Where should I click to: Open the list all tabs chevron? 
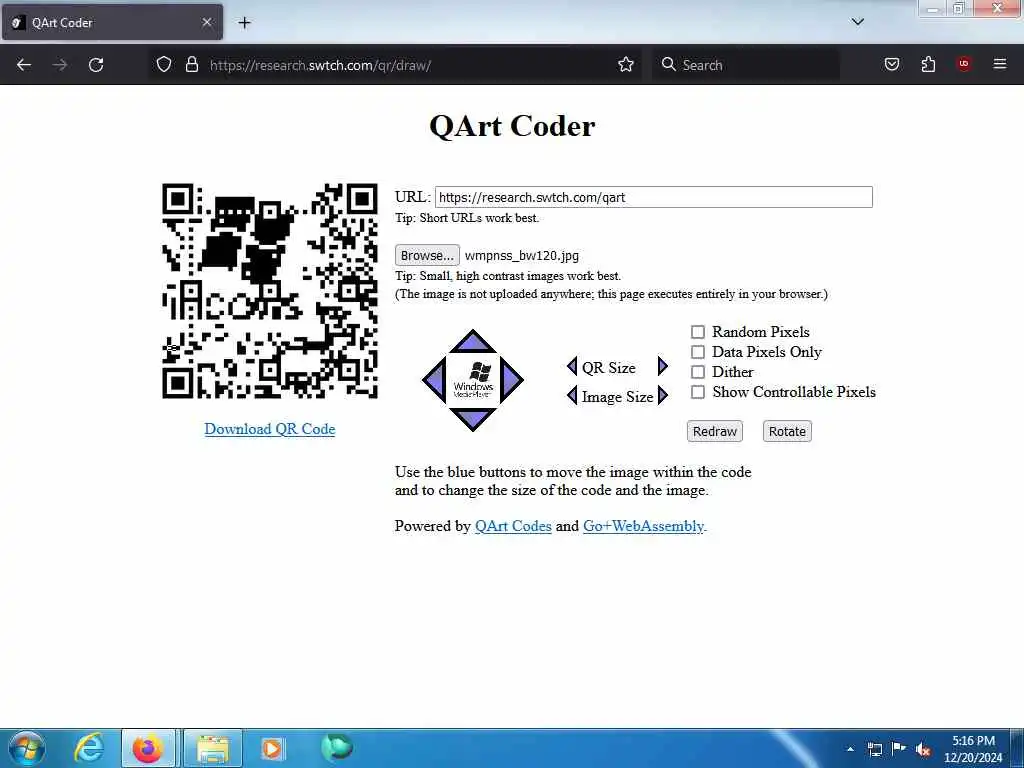(x=857, y=22)
